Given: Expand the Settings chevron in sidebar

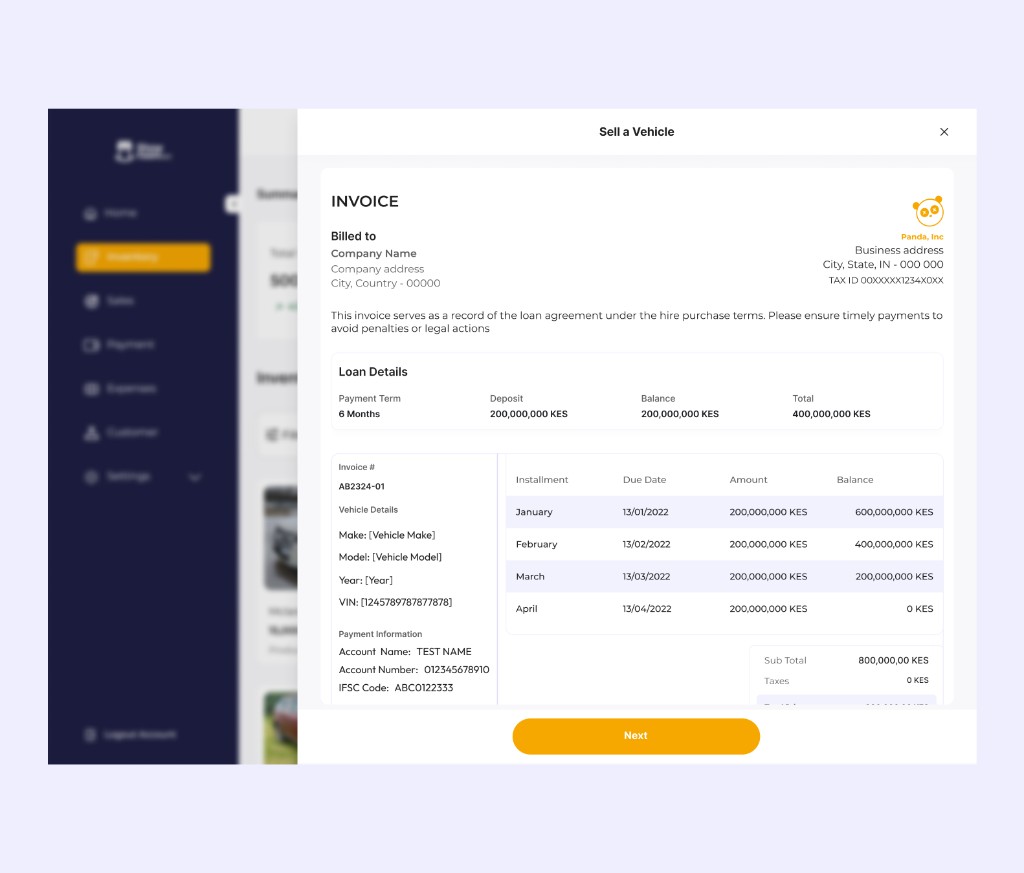Looking at the screenshot, I should [195, 477].
